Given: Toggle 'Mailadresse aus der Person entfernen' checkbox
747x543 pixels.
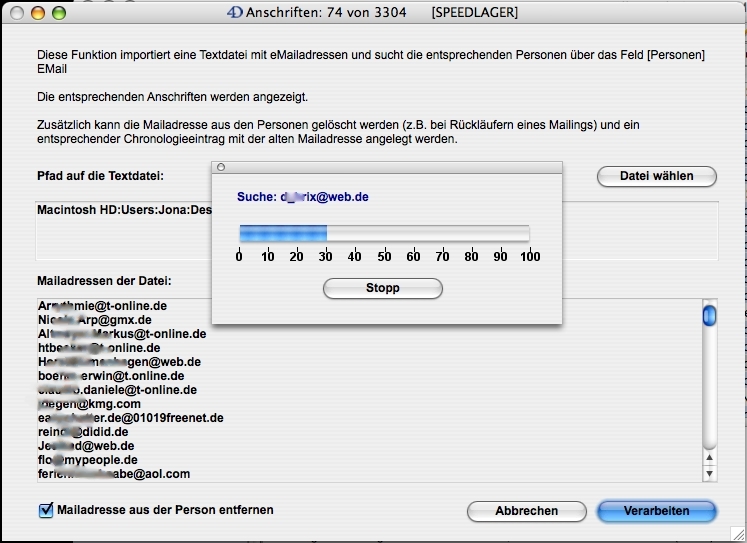Looking at the screenshot, I should coord(46,511).
